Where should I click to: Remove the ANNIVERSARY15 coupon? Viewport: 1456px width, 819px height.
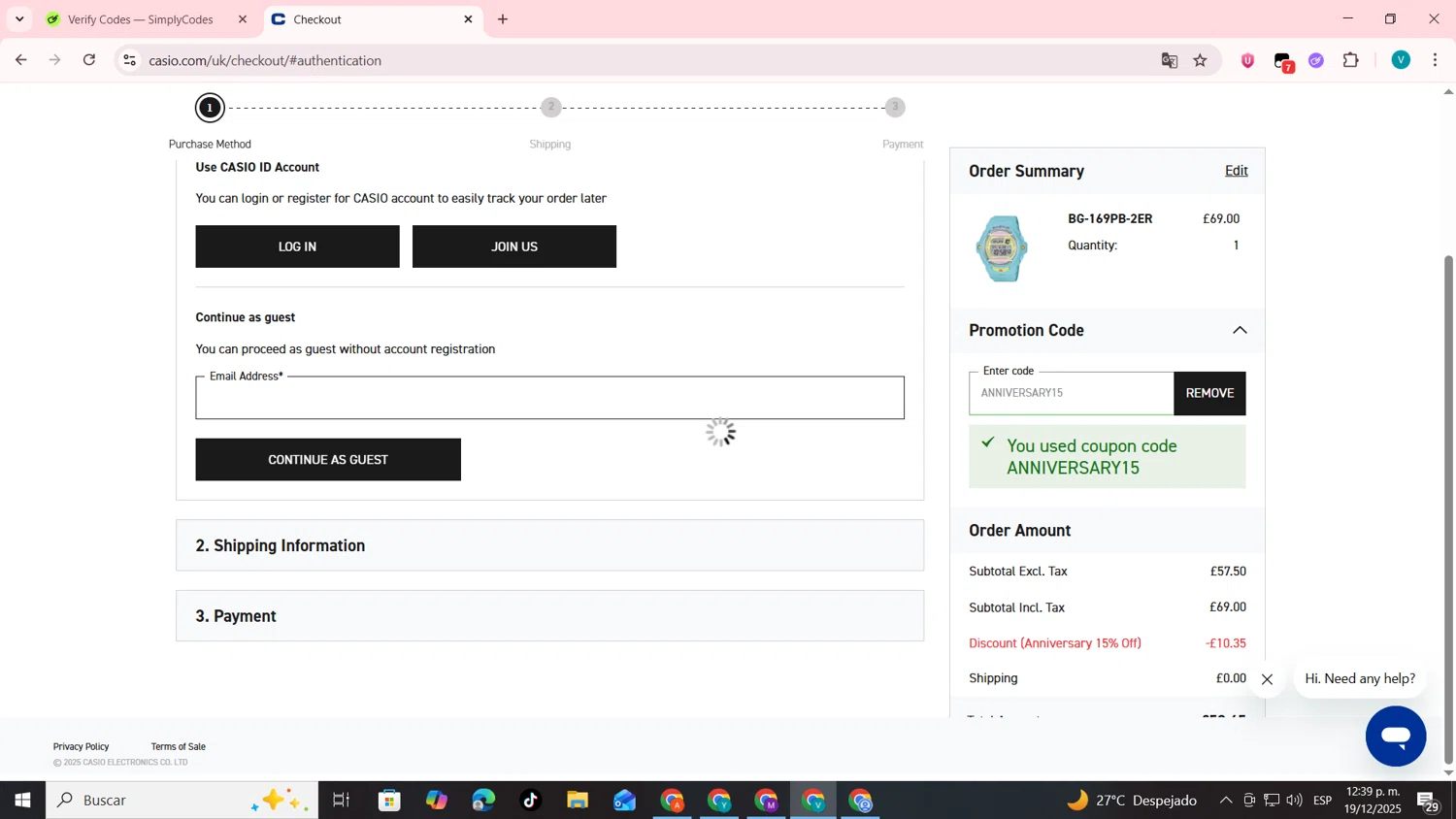pos(1209,393)
